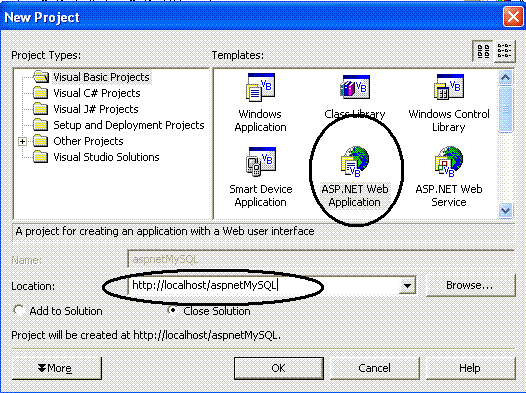This screenshot has width=526, height=393.
Task: Click the Setup and Deployment Projects folder icon
Action: [41, 125]
